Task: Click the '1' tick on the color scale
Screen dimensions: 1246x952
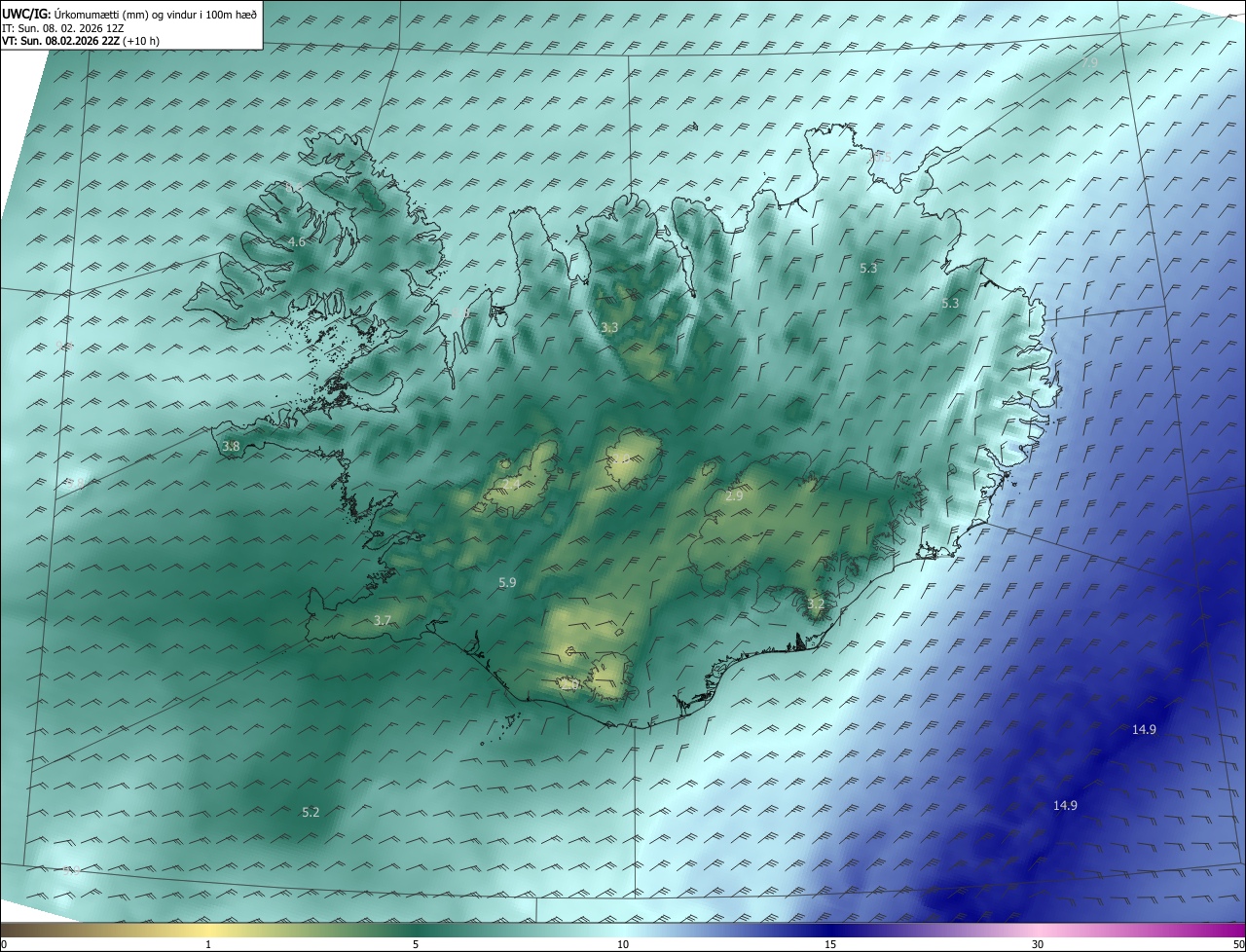Action: (x=208, y=944)
